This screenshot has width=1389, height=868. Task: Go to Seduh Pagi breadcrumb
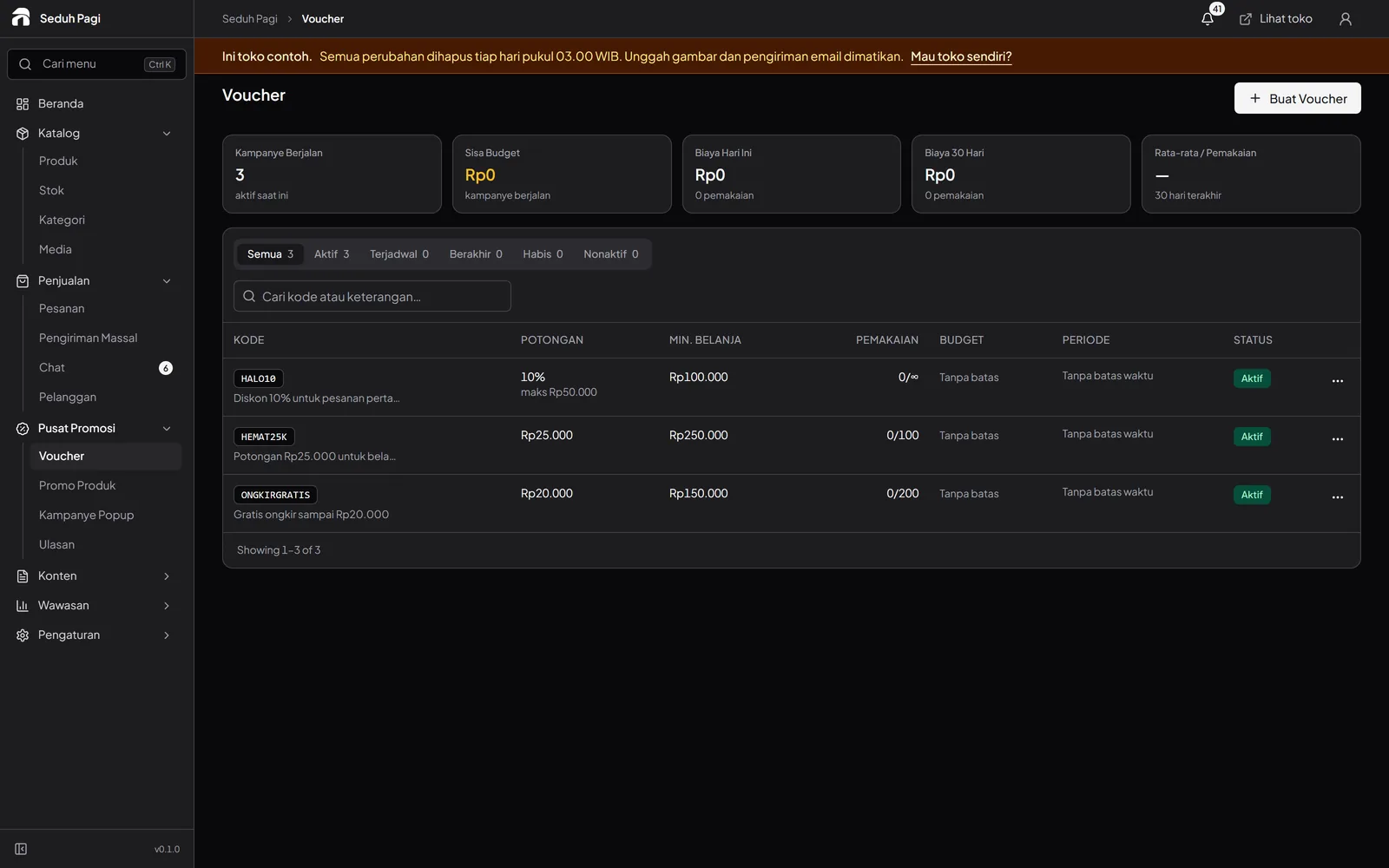250,19
